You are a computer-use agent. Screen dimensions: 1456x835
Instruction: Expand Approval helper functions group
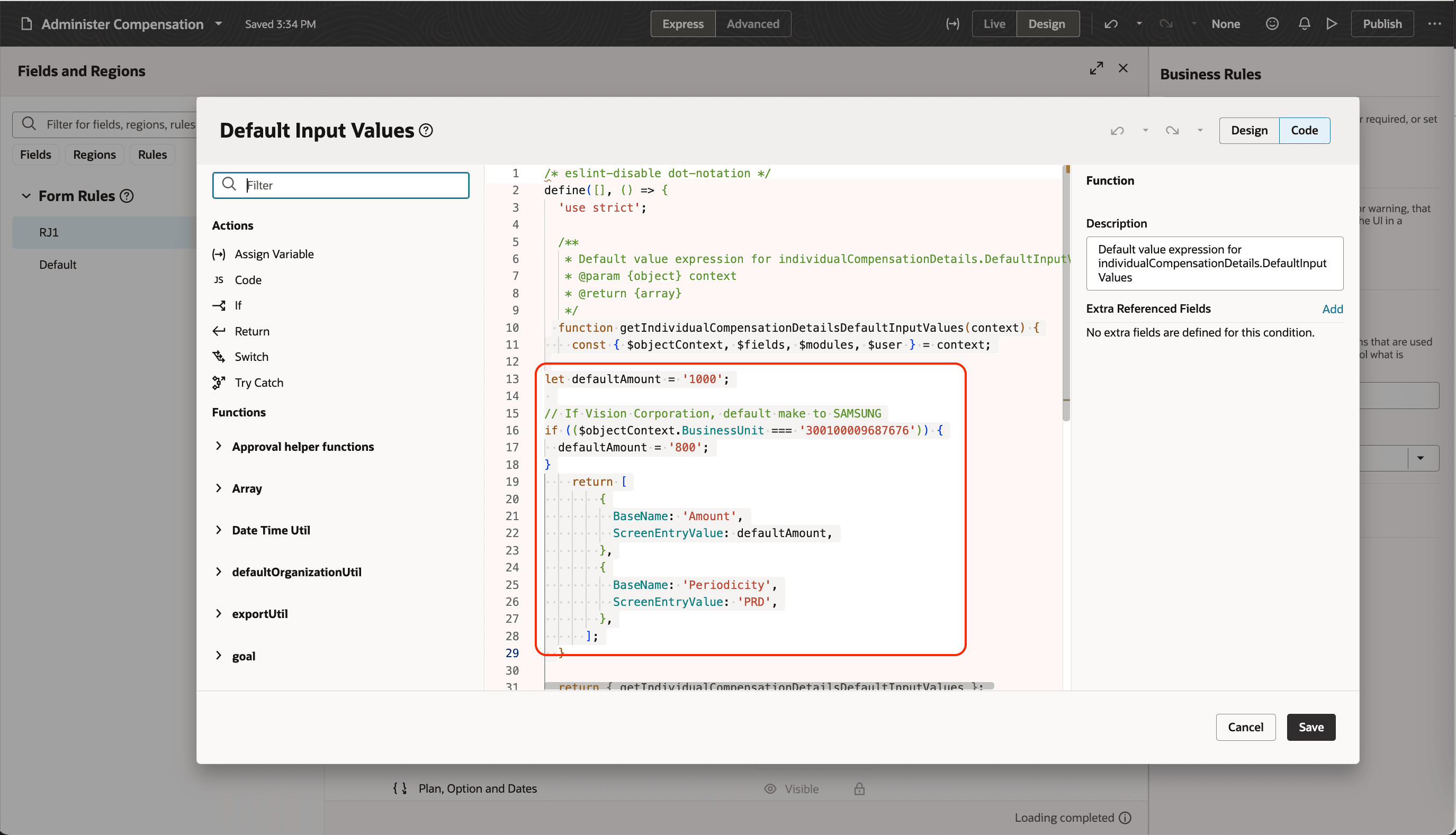click(302, 446)
